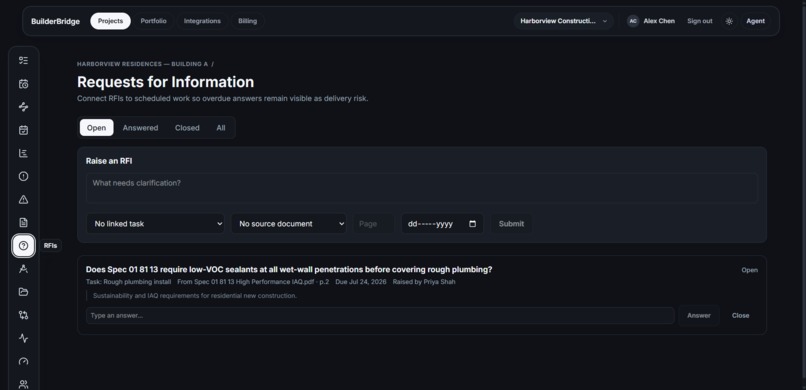Open the circled exclamation issues sidebar icon
The image size is (806, 390).
[23, 176]
